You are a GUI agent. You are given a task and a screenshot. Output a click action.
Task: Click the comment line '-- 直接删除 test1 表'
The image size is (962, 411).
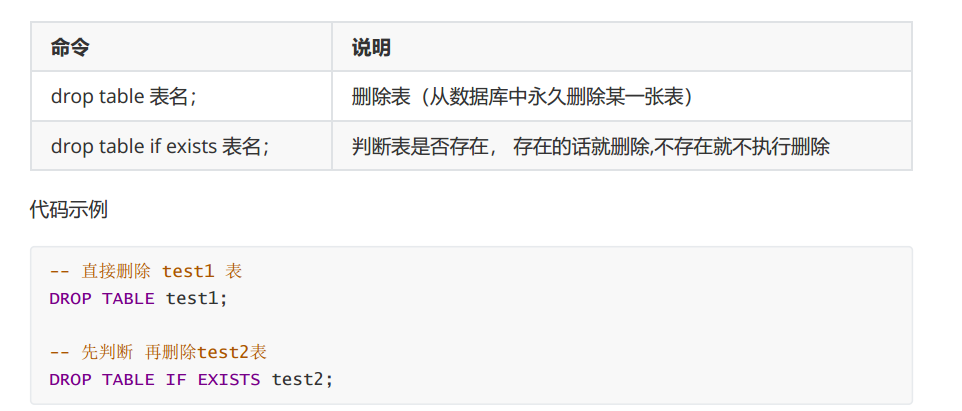coord(146,271)
